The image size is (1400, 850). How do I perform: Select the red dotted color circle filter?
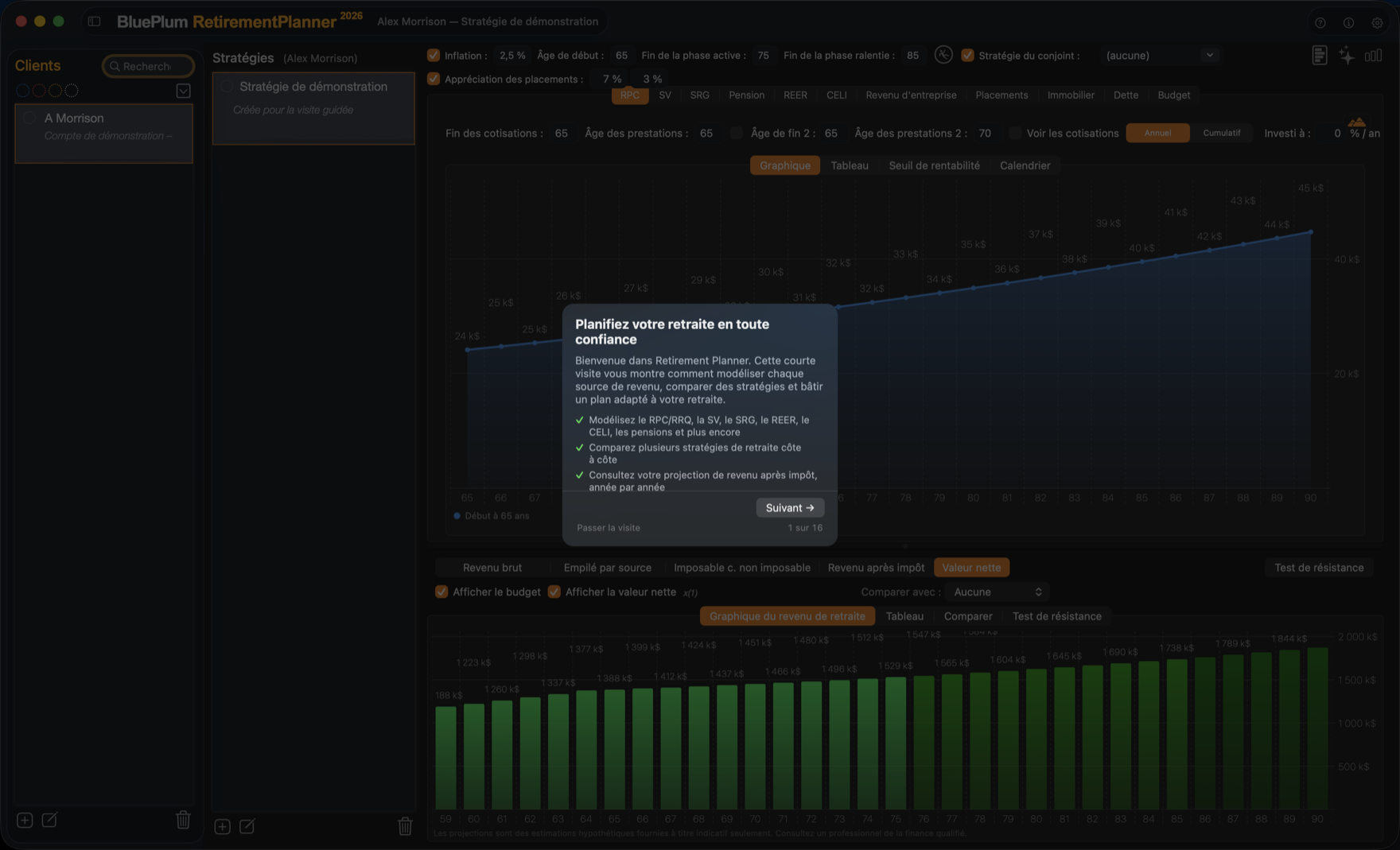coord(39,91)
